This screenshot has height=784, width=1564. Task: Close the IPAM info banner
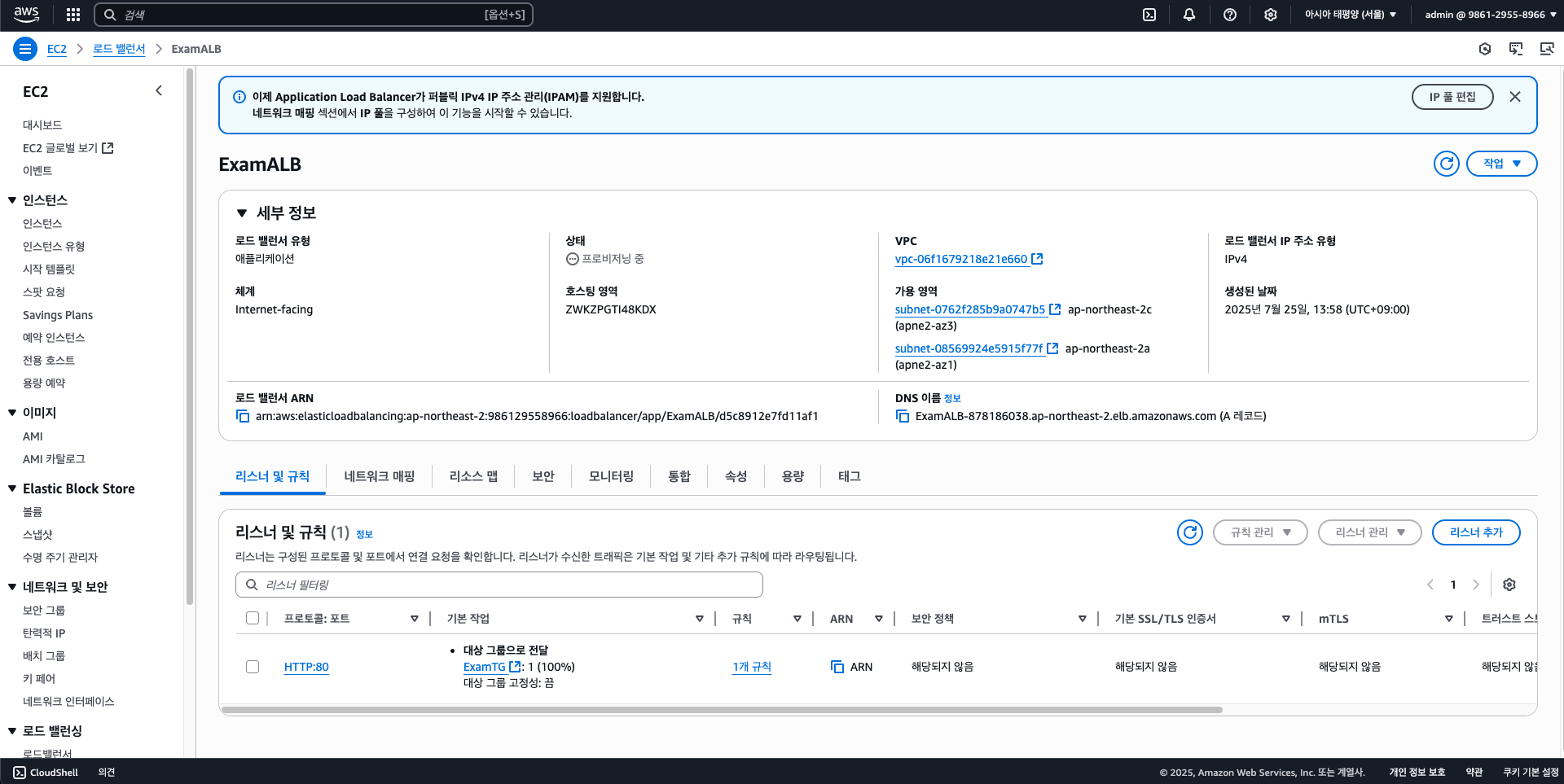pos(1515,97)
